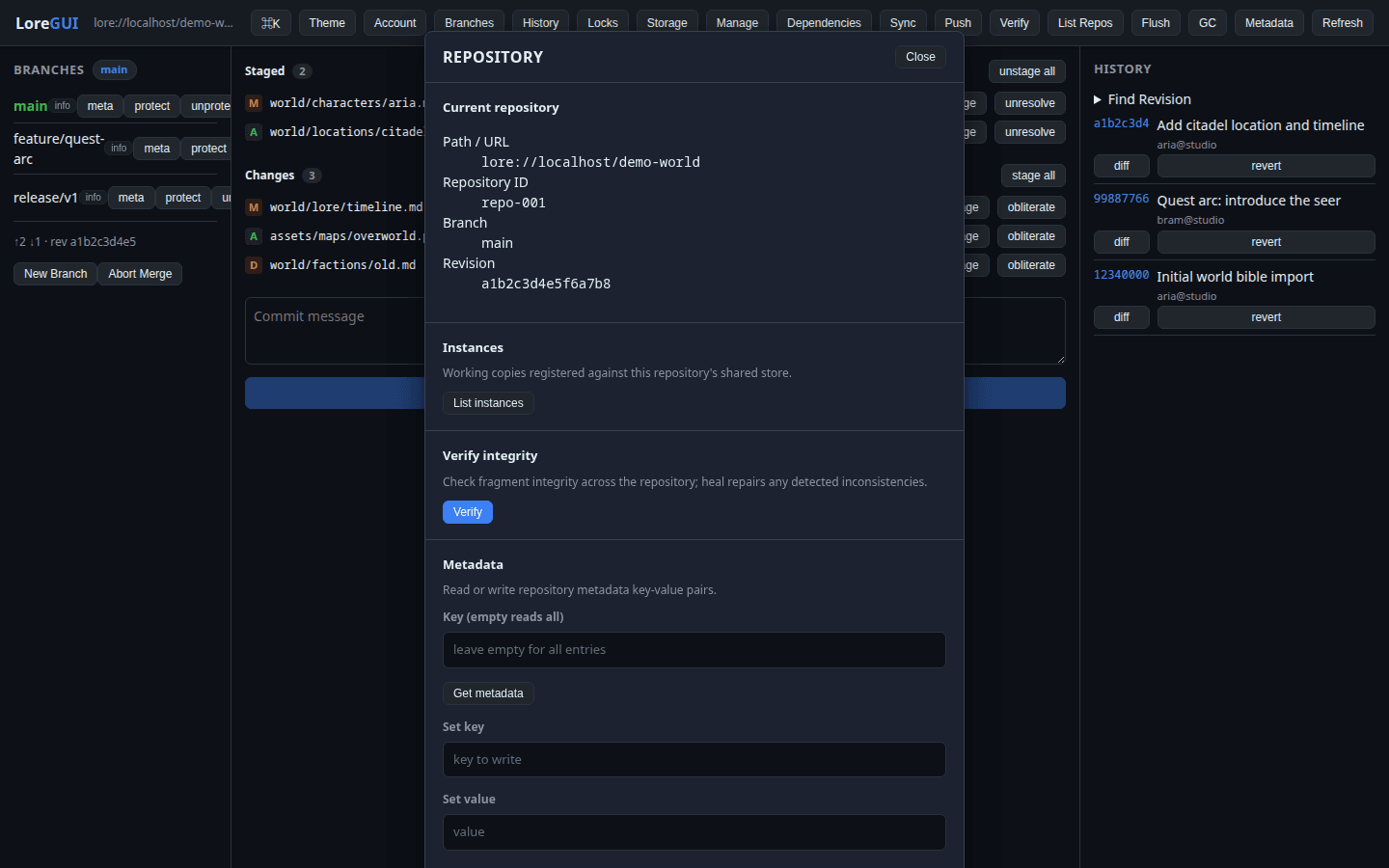Obliterate assets/maps/overworld change

[1031, 236]
